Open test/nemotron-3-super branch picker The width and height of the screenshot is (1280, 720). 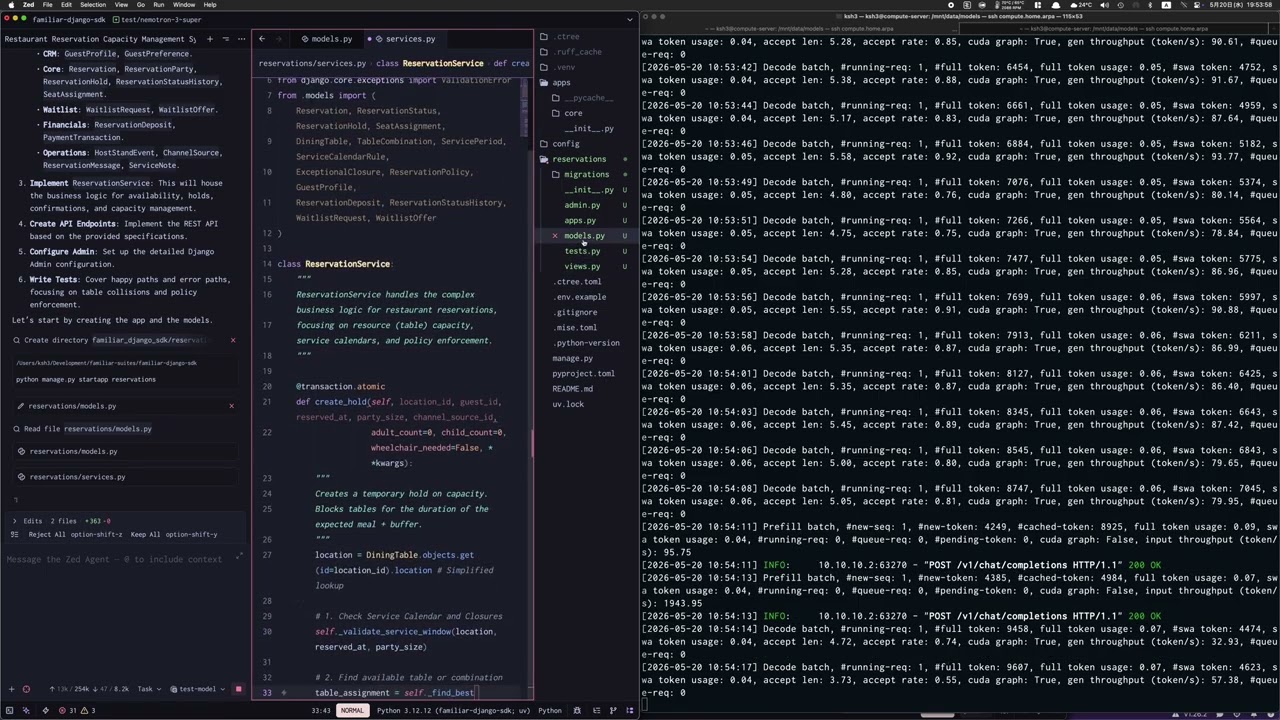(157, 19)
